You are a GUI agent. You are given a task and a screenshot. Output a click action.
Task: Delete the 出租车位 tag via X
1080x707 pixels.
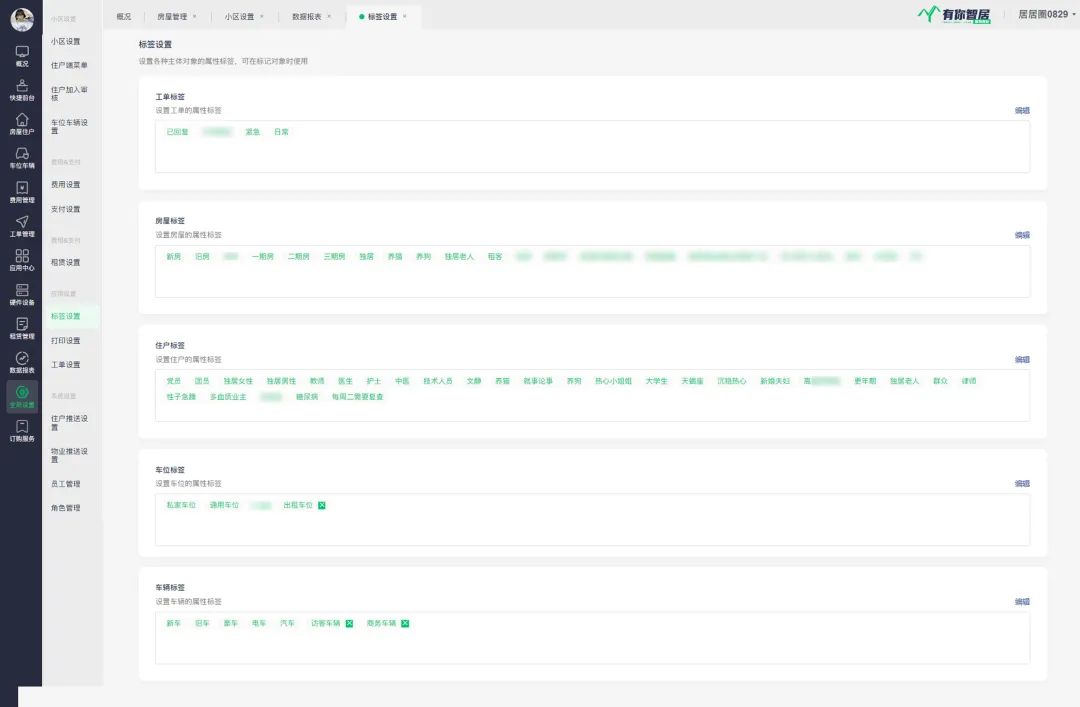(x=322, y=505)
